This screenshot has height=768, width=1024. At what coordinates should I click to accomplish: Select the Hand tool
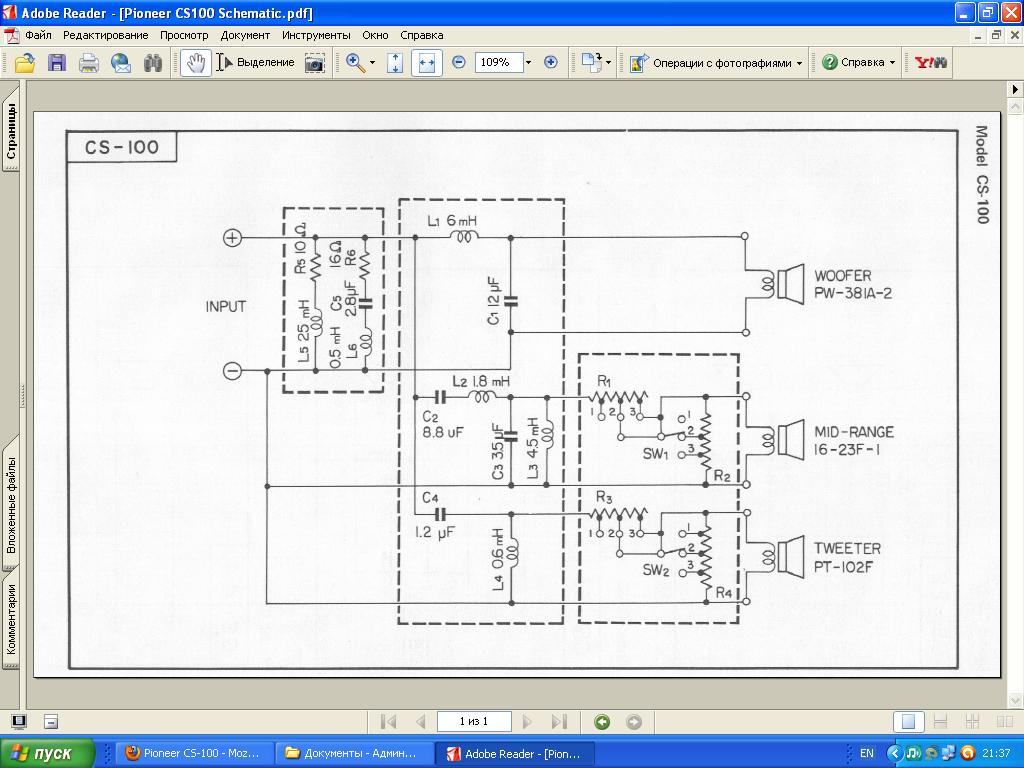click(196, 63)
